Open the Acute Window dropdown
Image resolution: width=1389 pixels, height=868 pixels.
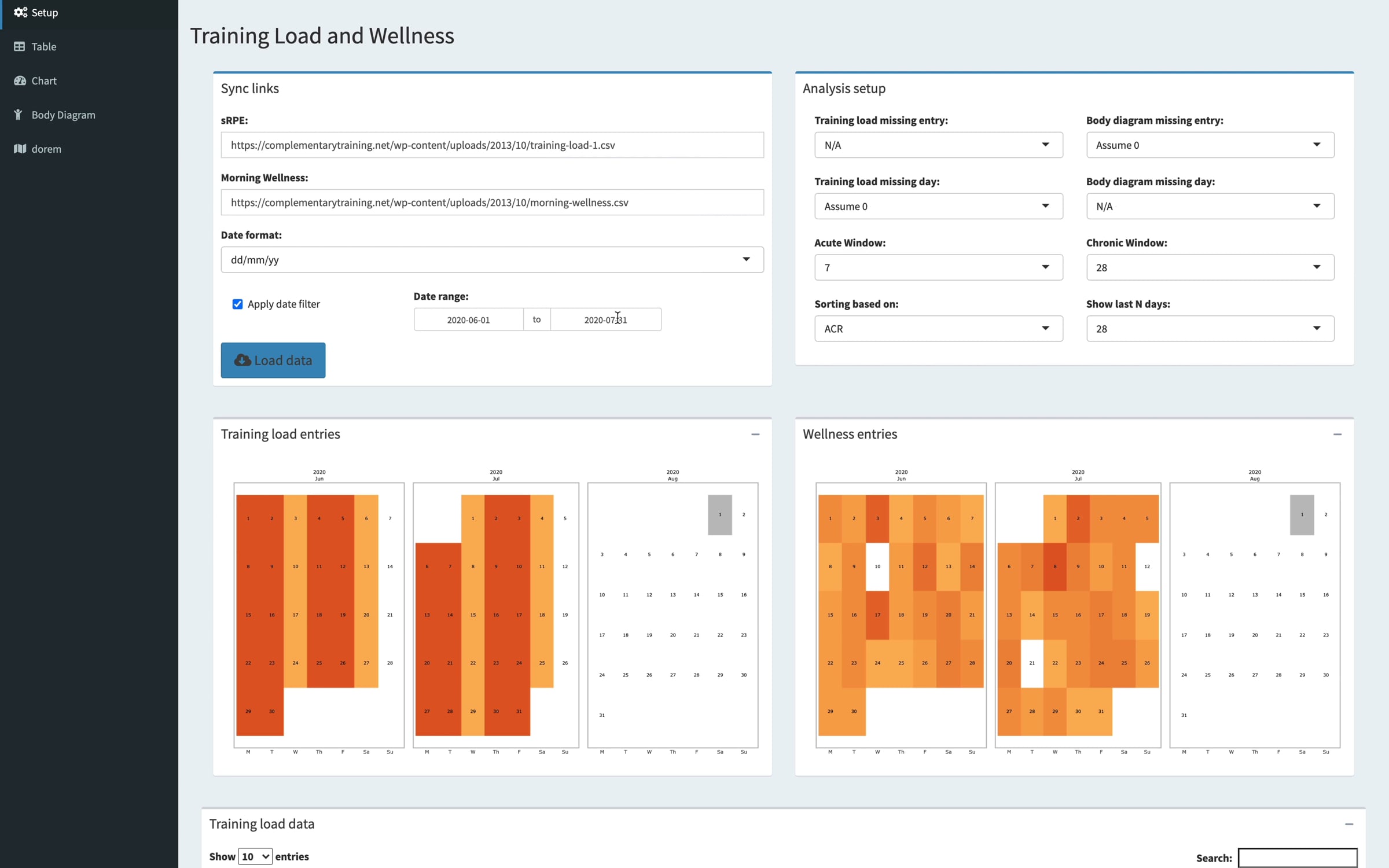pyautogui.click(x=938, y=267)
